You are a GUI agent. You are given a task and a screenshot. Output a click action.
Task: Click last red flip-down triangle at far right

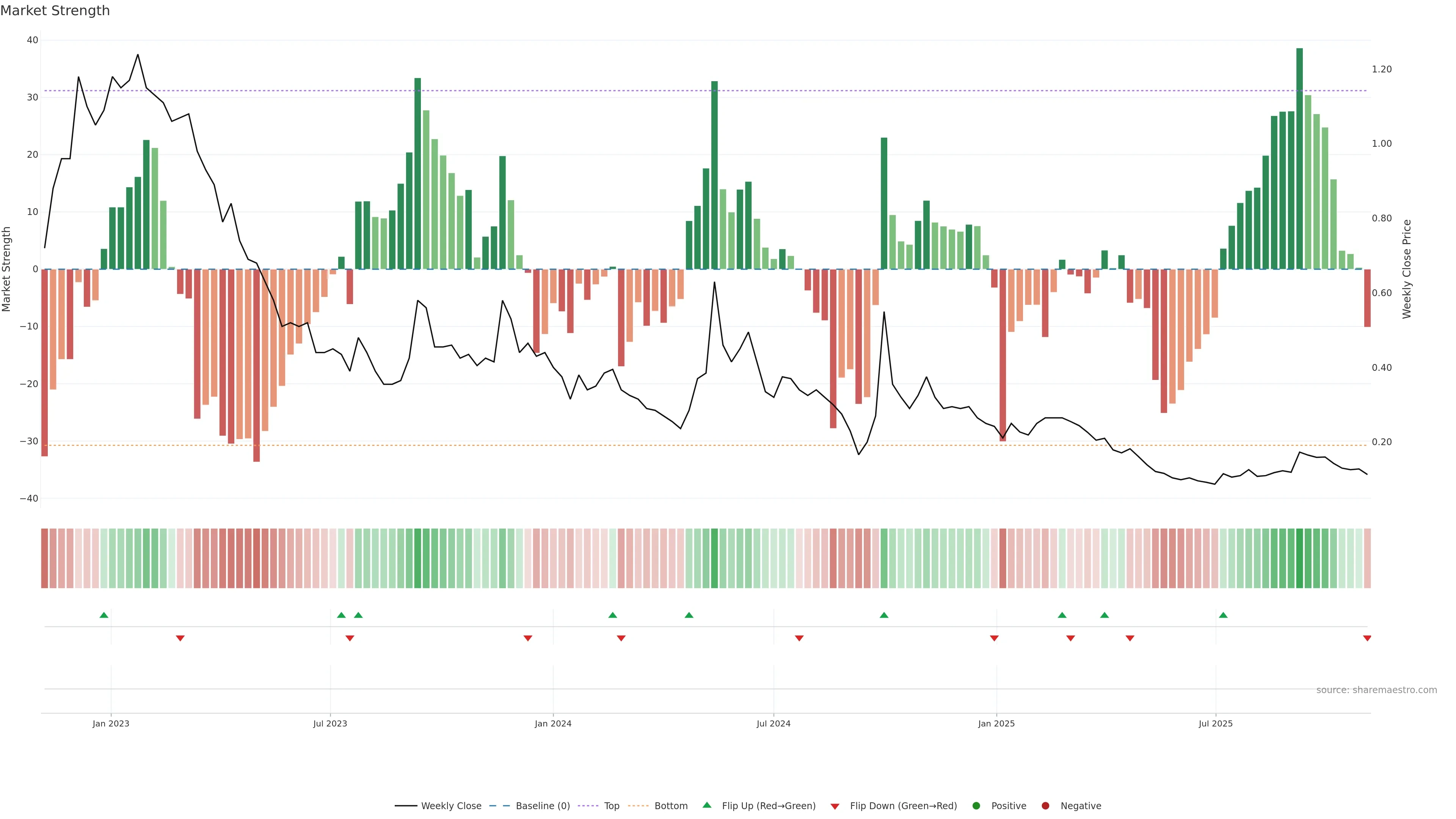[1367, 638]
